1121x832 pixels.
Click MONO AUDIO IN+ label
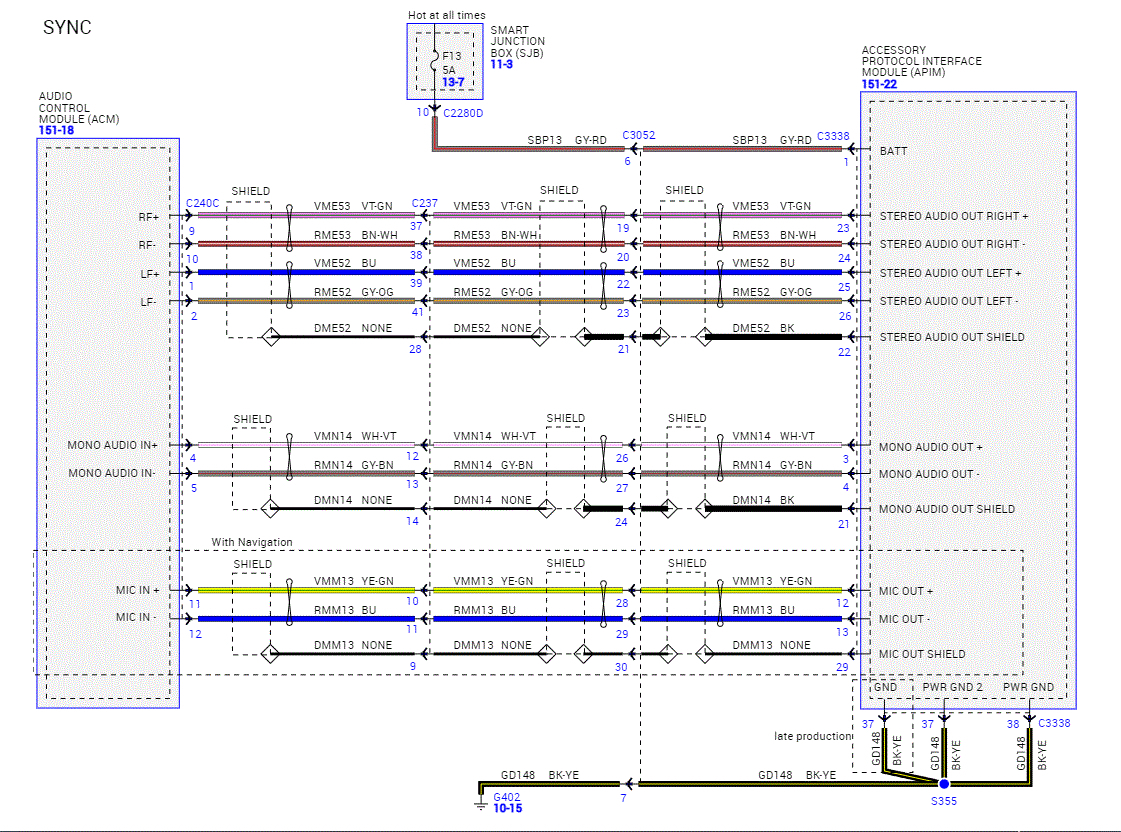(112, 445)
